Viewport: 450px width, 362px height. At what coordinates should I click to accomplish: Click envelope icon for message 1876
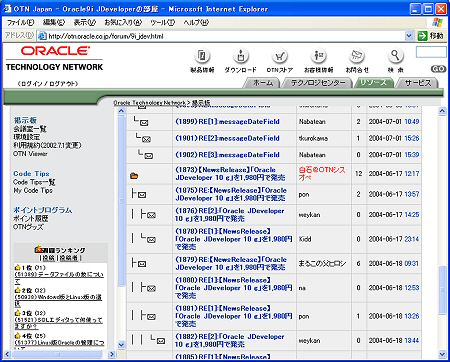point(151,215)
